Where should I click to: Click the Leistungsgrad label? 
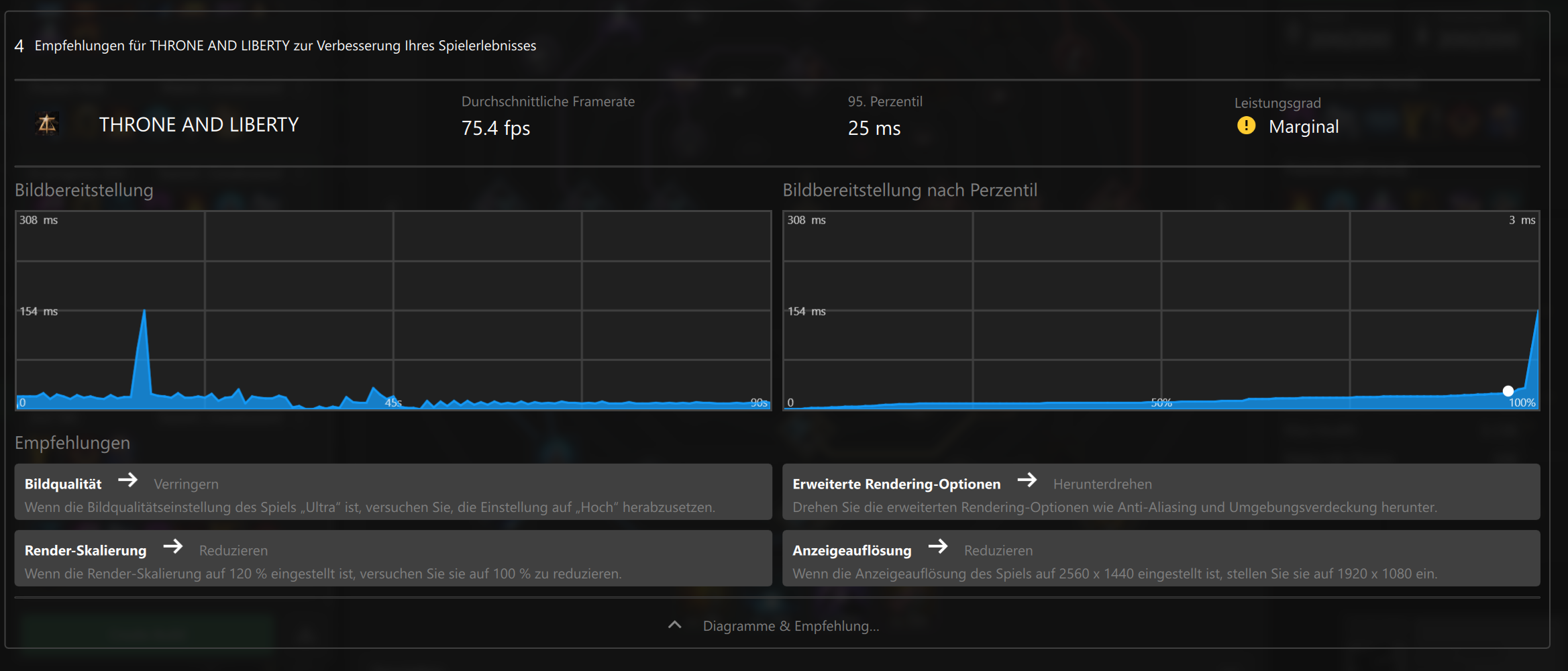click(1277, 103)
